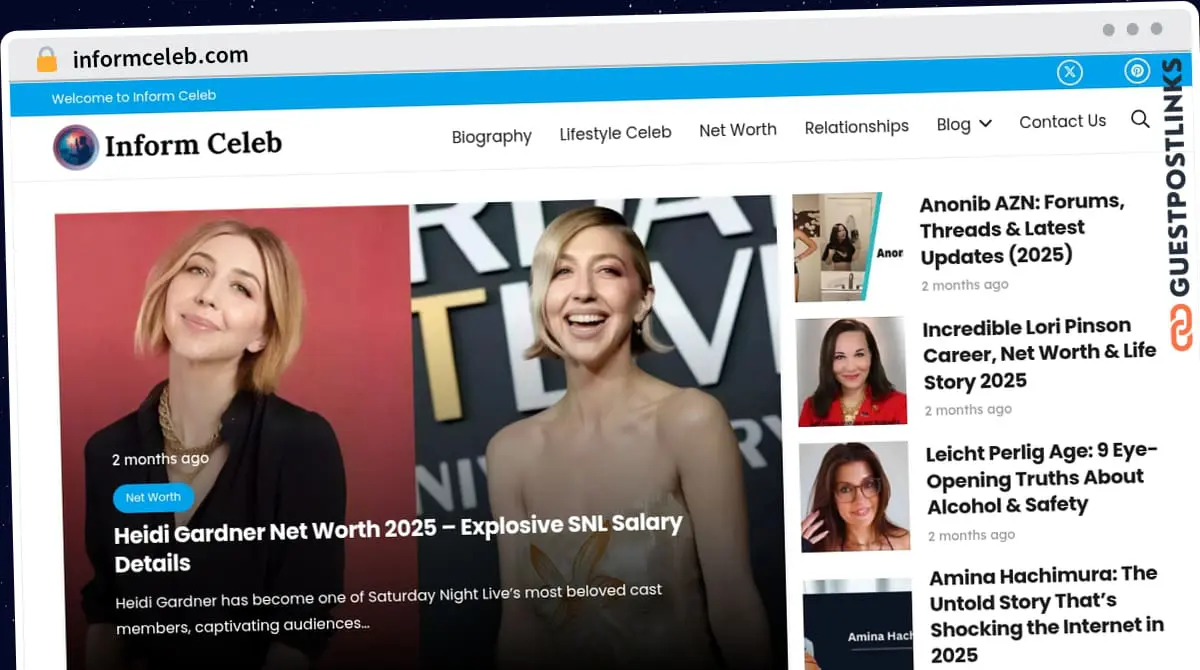Open the Pinterest profile icon
The width and height of the screenshot is (1200, 670).
[1136, 71]
